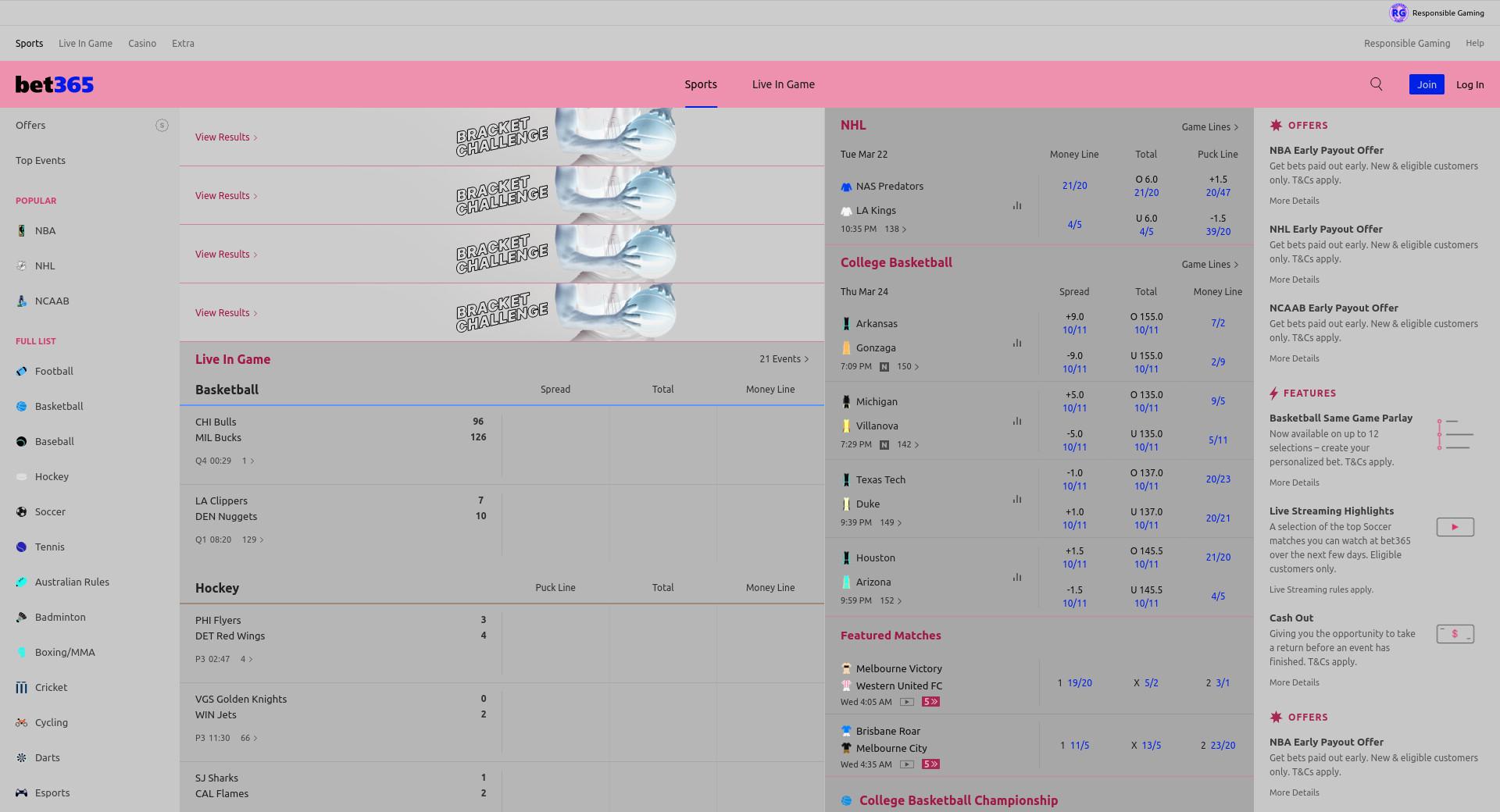Click the Live Streaming play button icon
This screenshot has height=812, width=1500.
click(x=1455, y=527)
